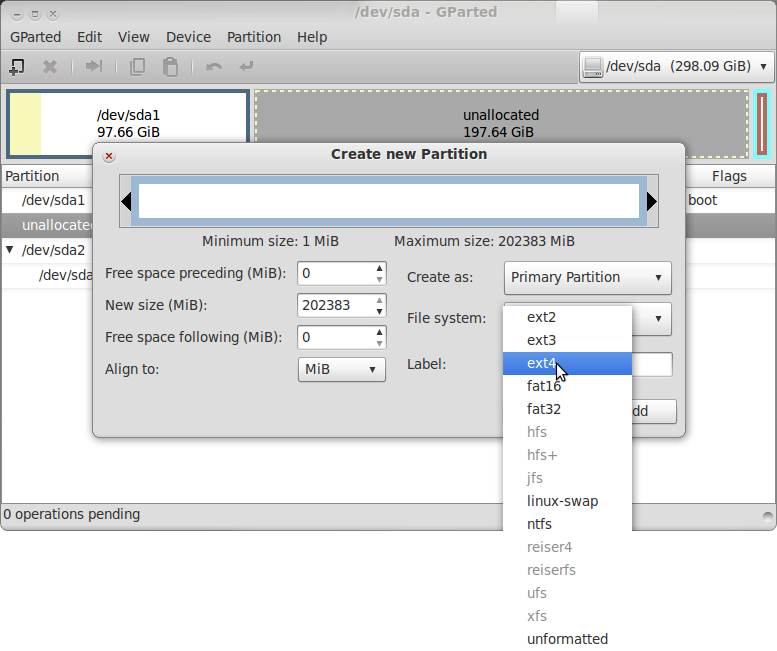Click the Maximum size: 202383 MiB label

click(x=484, y=241)
